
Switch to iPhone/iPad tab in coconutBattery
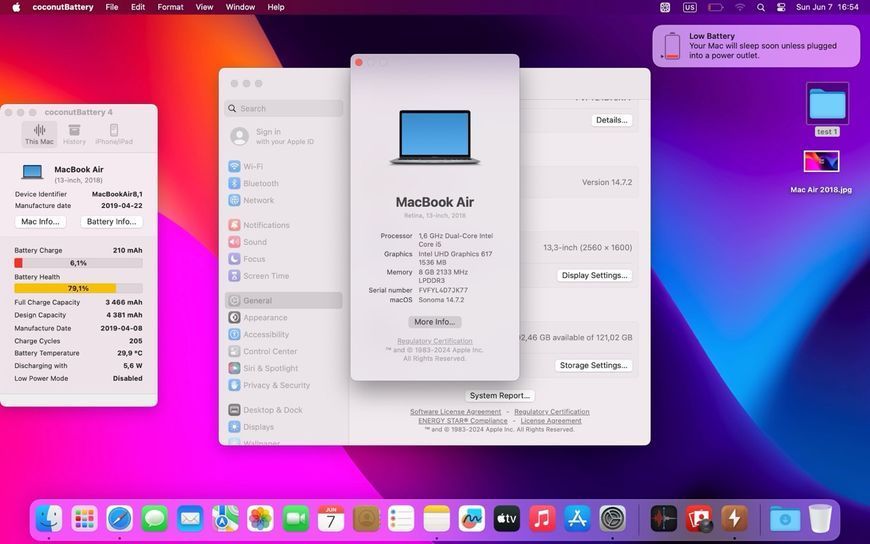[x=114, y=134]
